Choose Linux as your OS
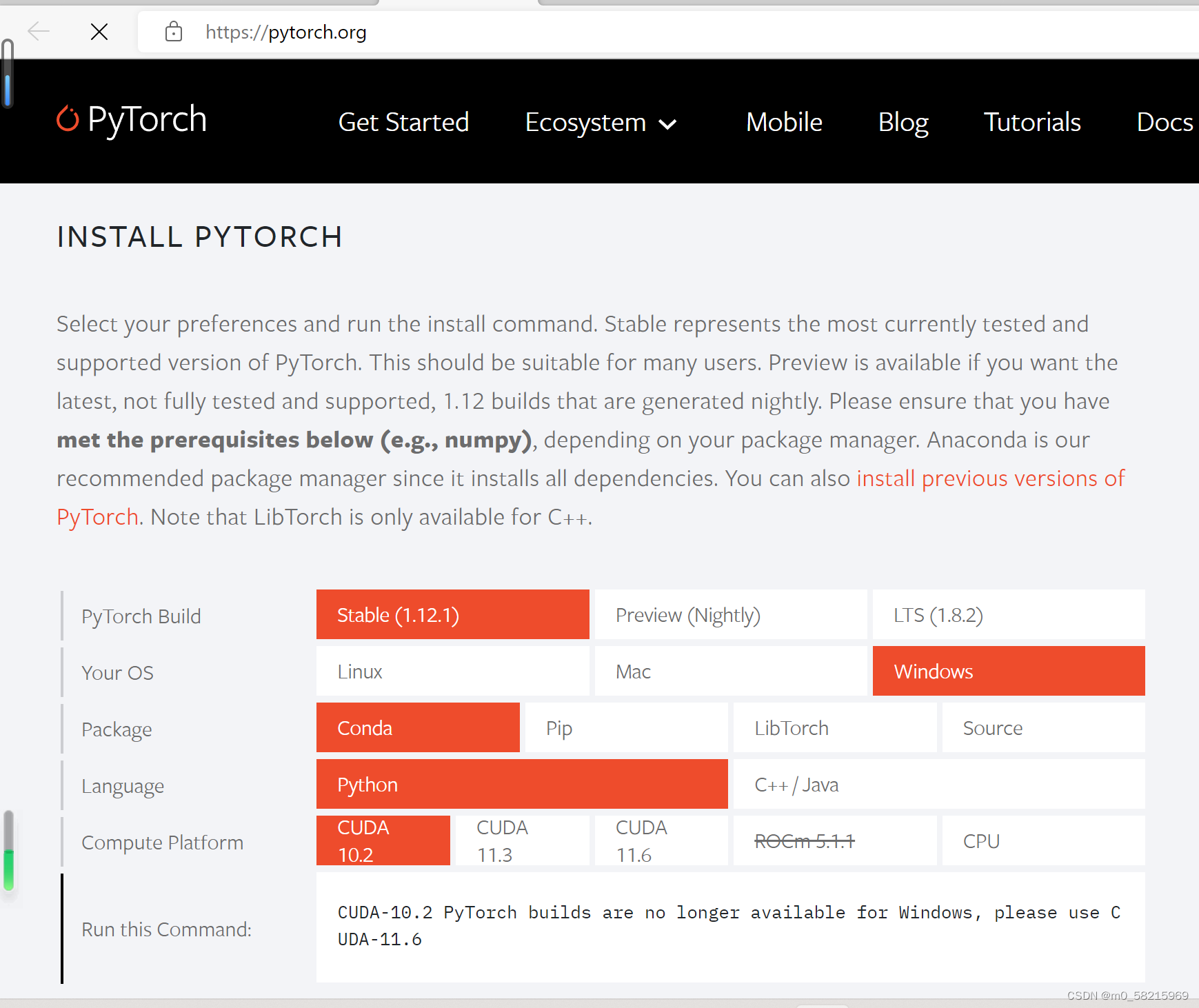This screenshot has width=1199, height=1008. pos(453,671)
